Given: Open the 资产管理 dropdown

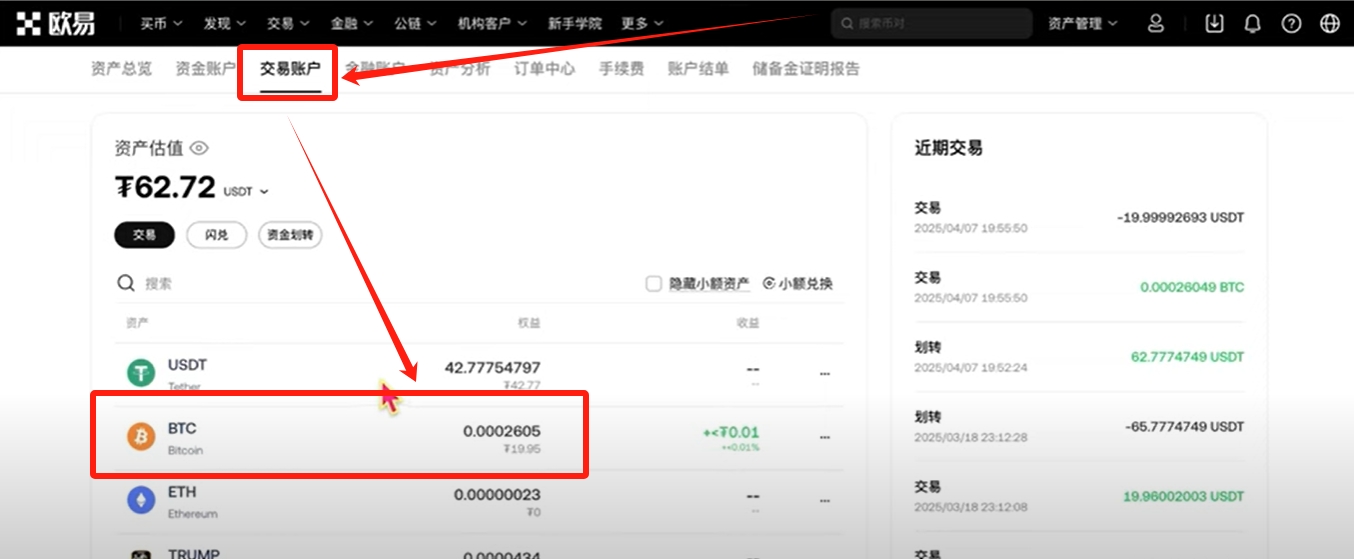Looking at the screenshot, I should (1083, 23).
